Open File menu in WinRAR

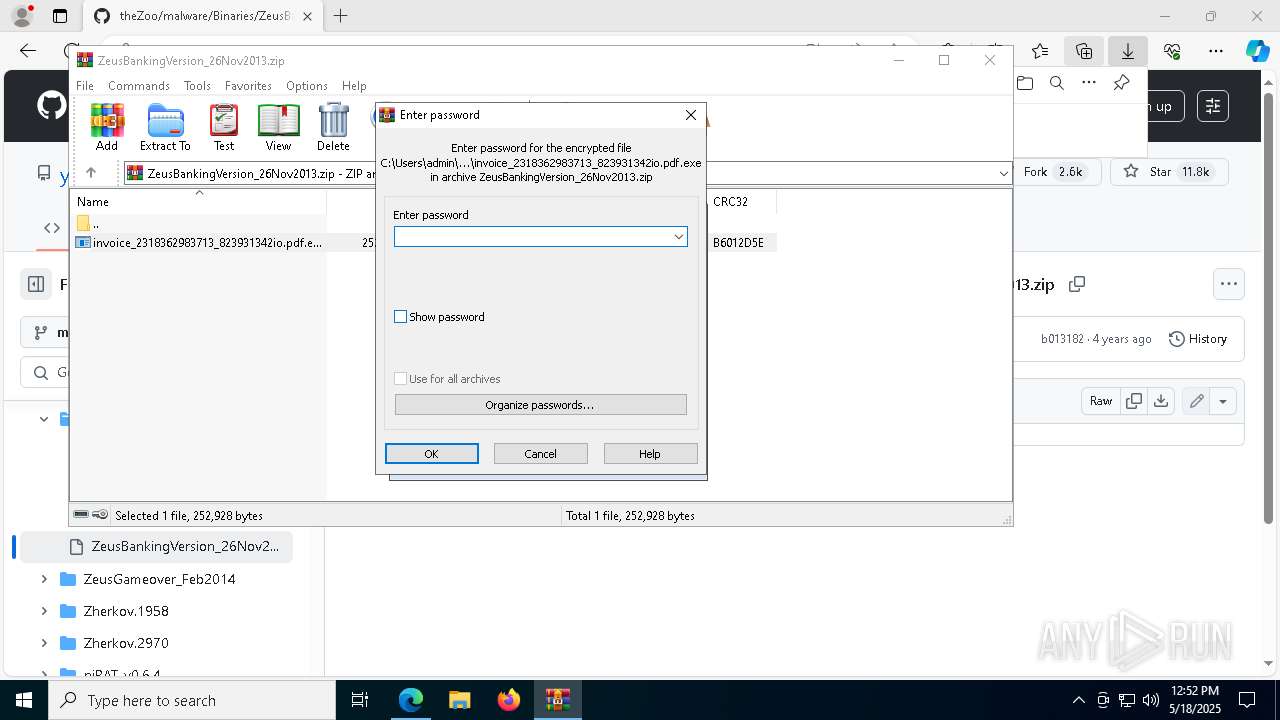click(x=85, y=86)
